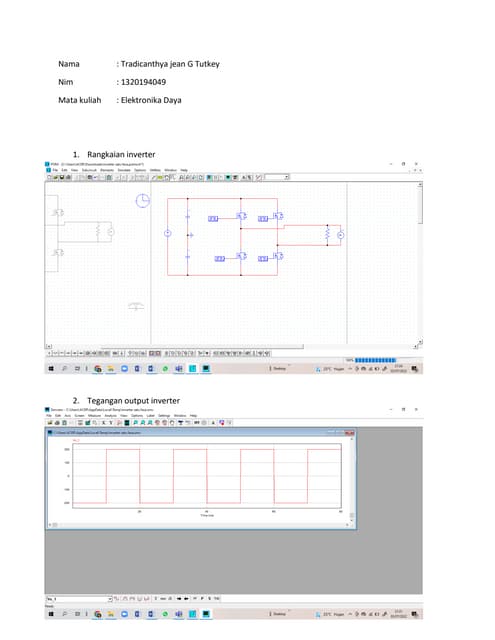
Task: Select the DC voltage source in circuit
Action: coord(168,233)
